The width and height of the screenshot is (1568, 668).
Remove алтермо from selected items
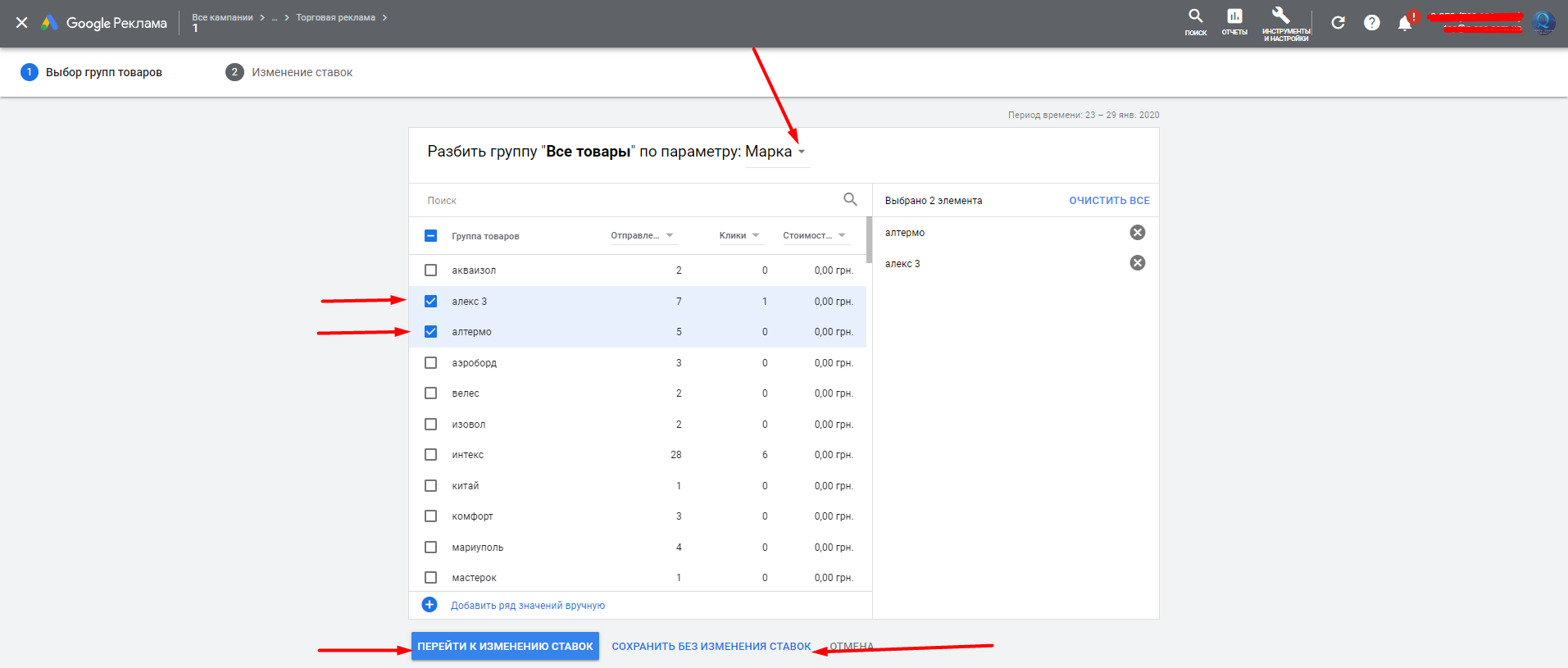[x=1137, y=233]
